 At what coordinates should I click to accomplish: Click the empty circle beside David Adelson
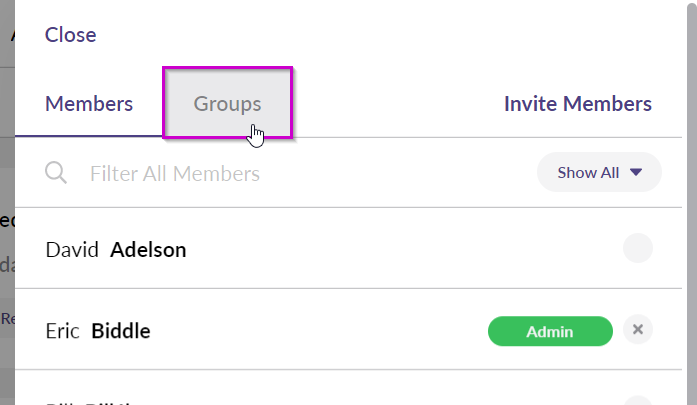637,248
